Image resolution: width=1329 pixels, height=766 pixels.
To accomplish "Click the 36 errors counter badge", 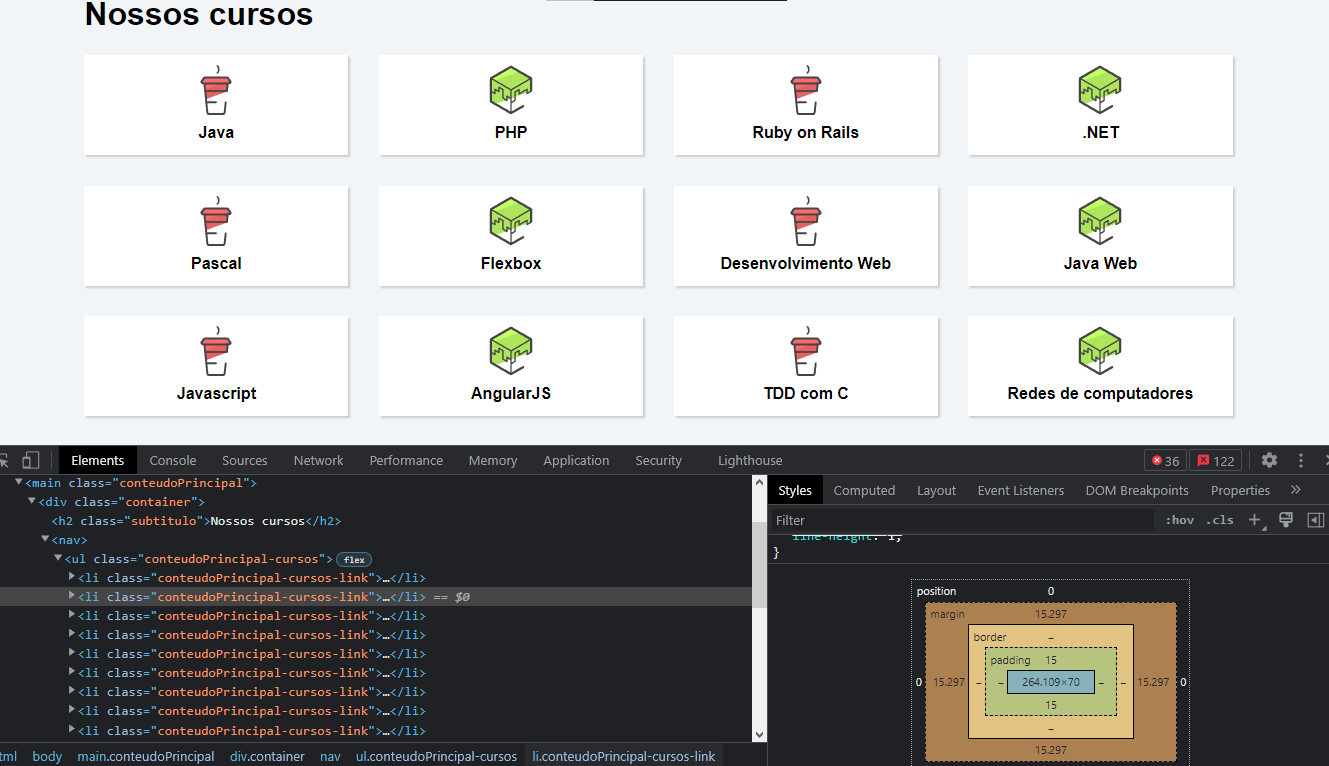I will 1165,461.
